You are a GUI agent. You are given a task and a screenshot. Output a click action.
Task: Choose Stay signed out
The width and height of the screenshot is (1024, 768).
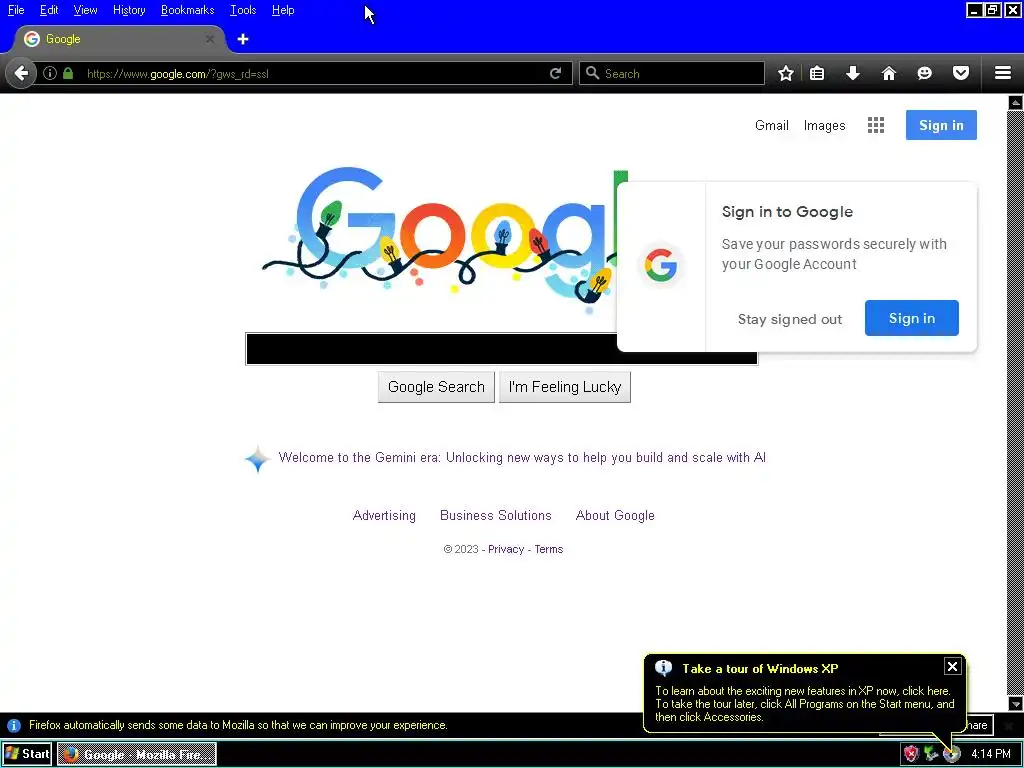pyautogui.click(x=790, y=319)
